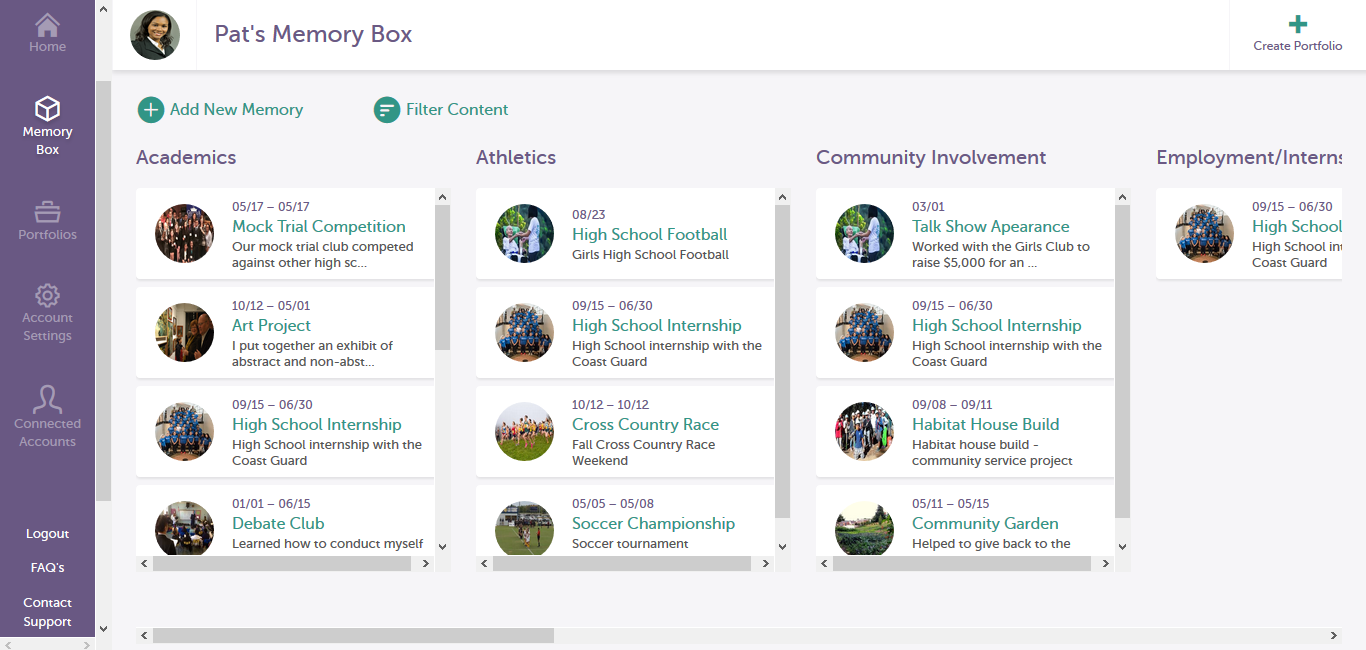Click the Add New Memory plus icon
This screenshot has height=650, width=1366.
[x=151, y=110]
